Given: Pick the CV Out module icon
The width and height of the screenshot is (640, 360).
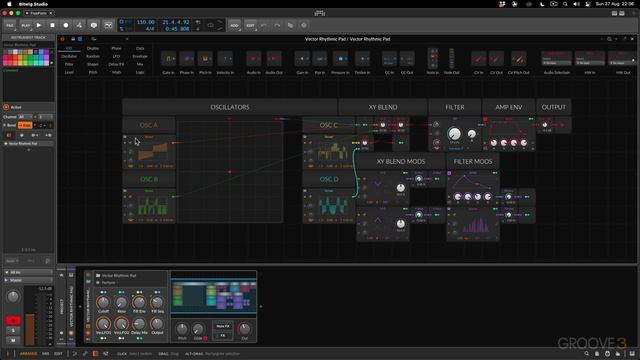Looking at the screenshot, I should pyautogui.click(x=496, y=59).
